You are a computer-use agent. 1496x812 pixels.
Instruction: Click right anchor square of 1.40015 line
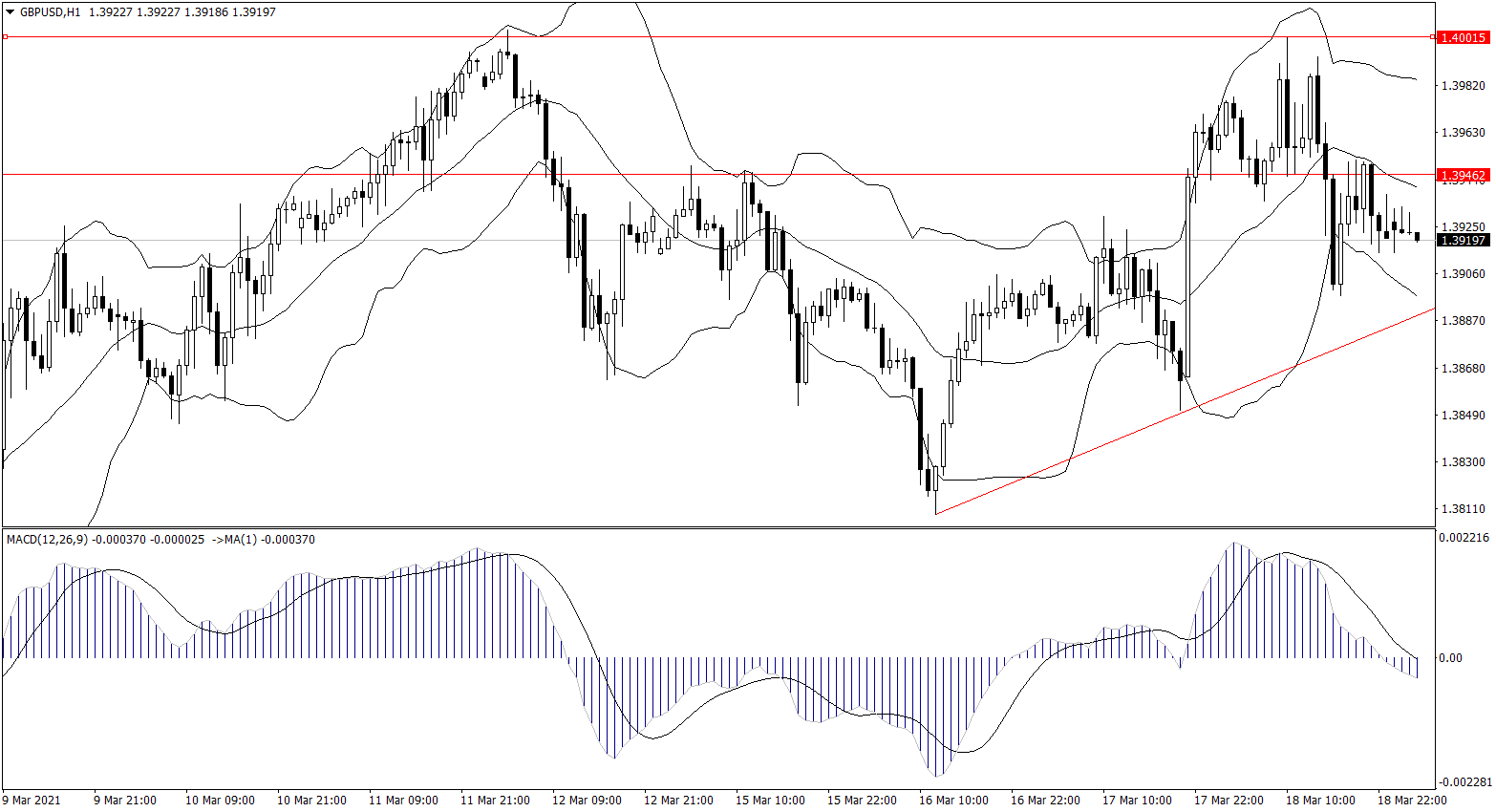coord(1432,37)
